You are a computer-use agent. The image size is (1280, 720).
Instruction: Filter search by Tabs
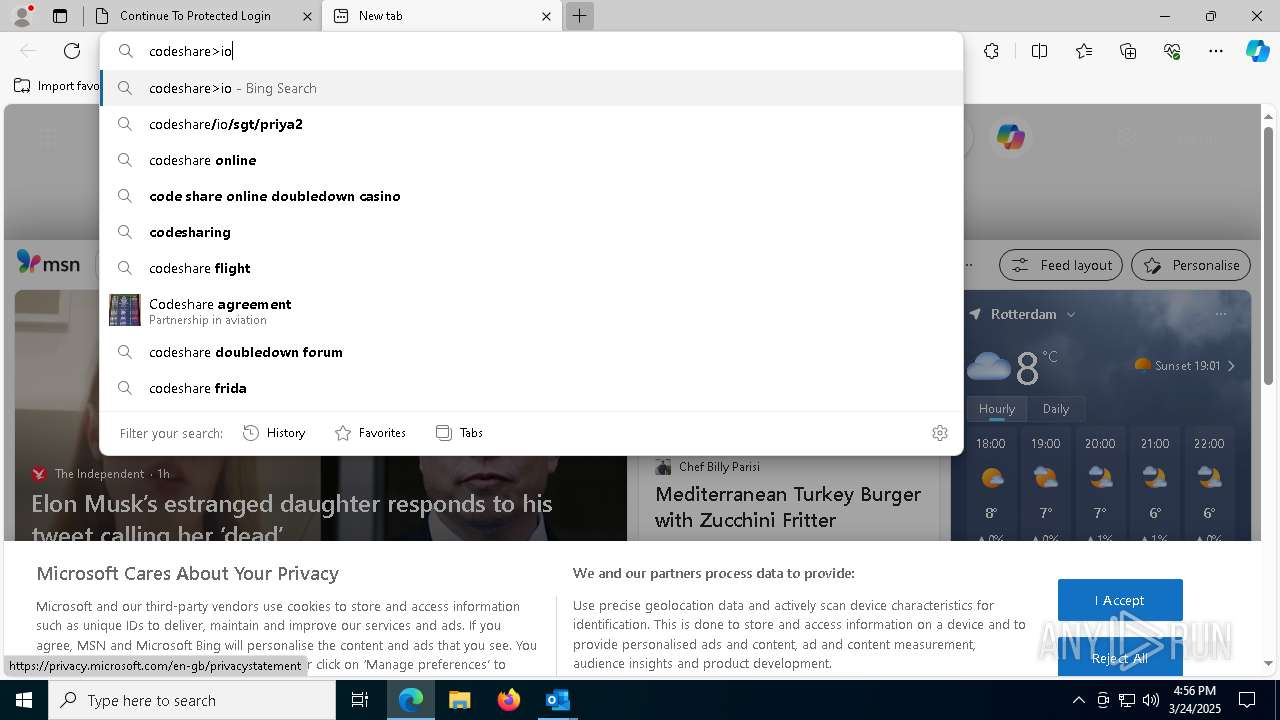tap(459, 433)
